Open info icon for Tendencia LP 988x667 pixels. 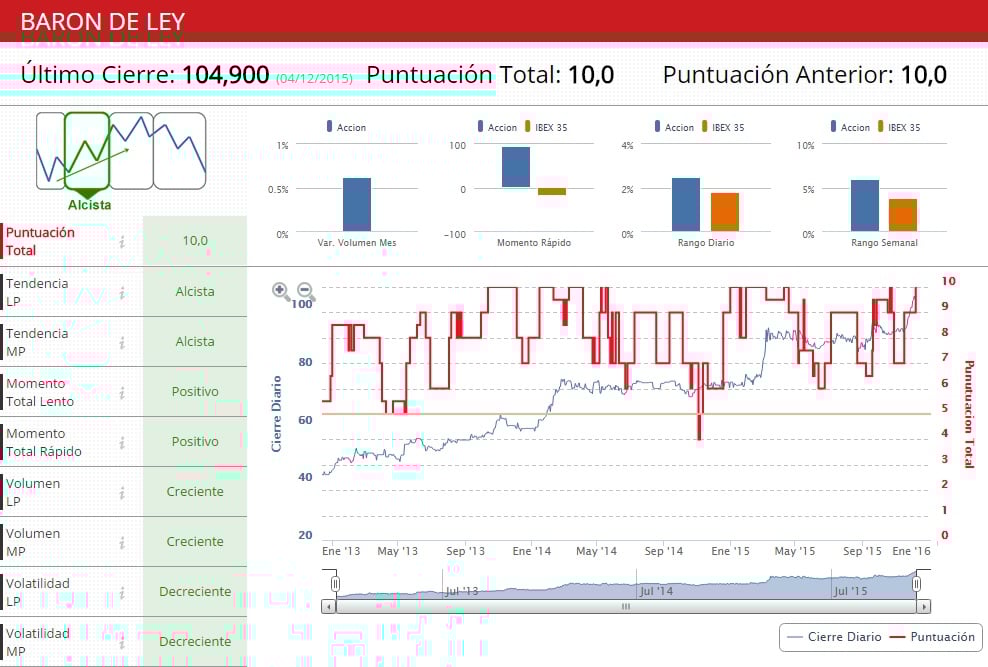point(122,292)
